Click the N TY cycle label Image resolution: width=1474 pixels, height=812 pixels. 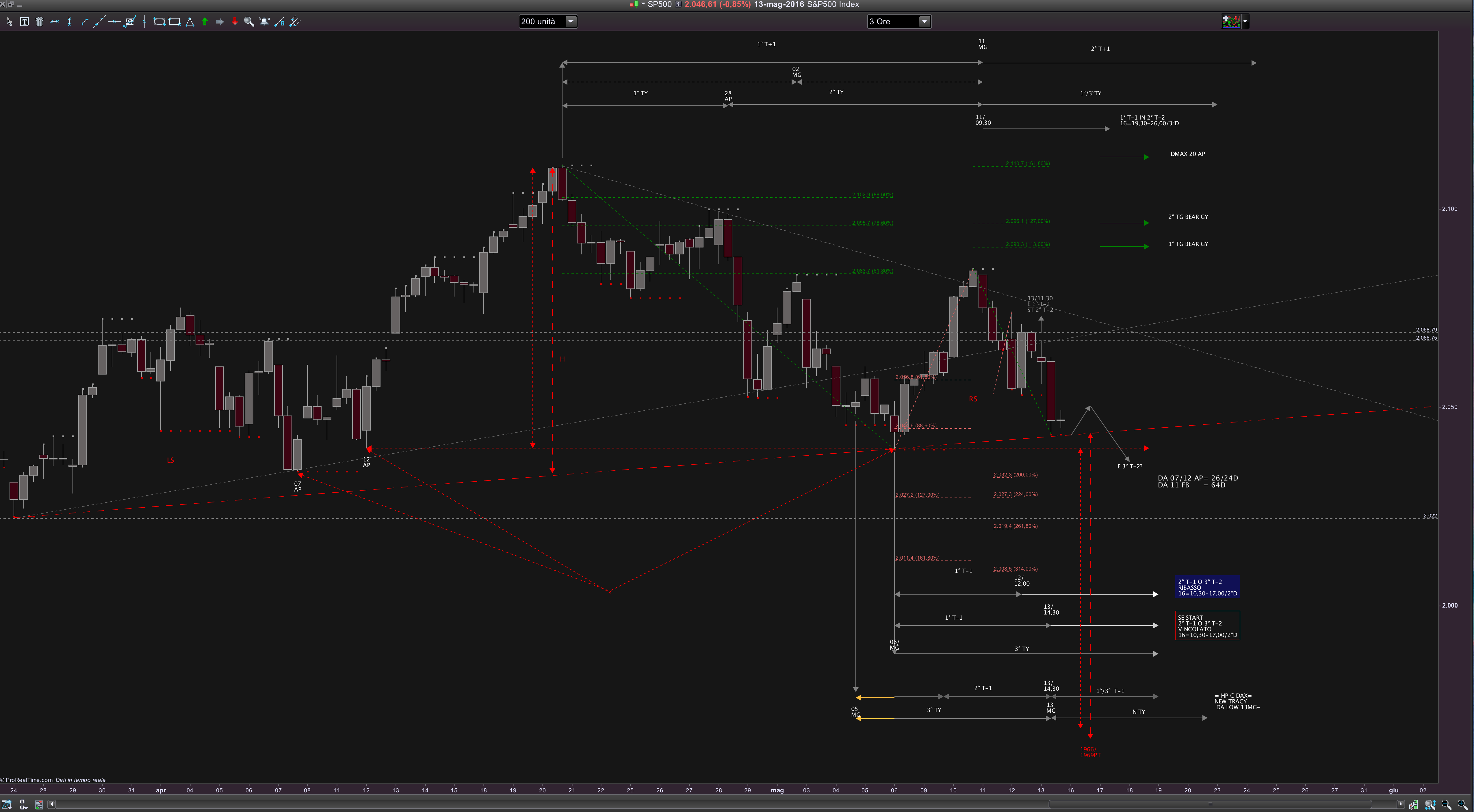coord(1139,712)
